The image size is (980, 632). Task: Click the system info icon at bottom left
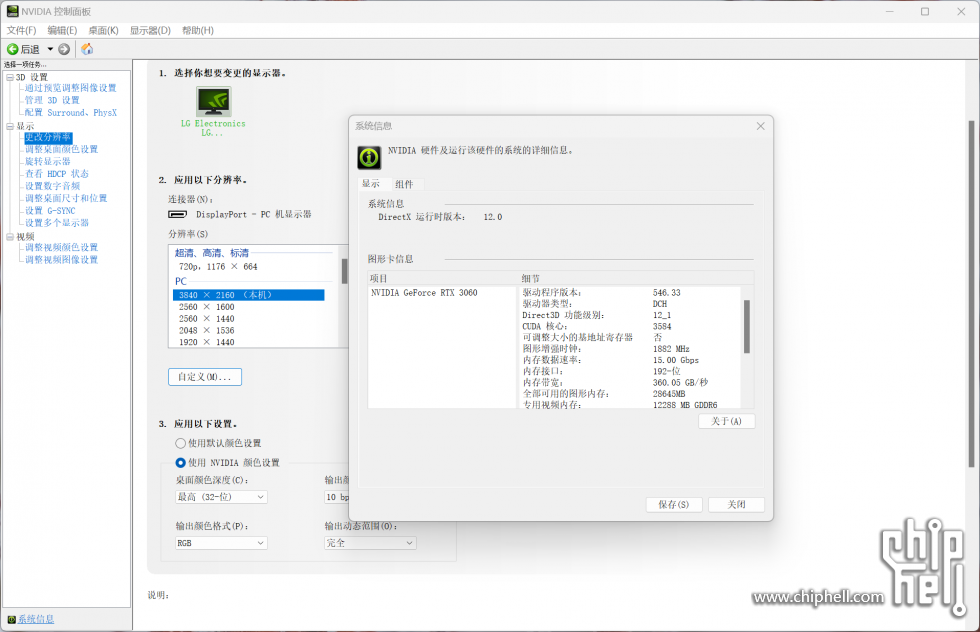(x=11, y=619)
